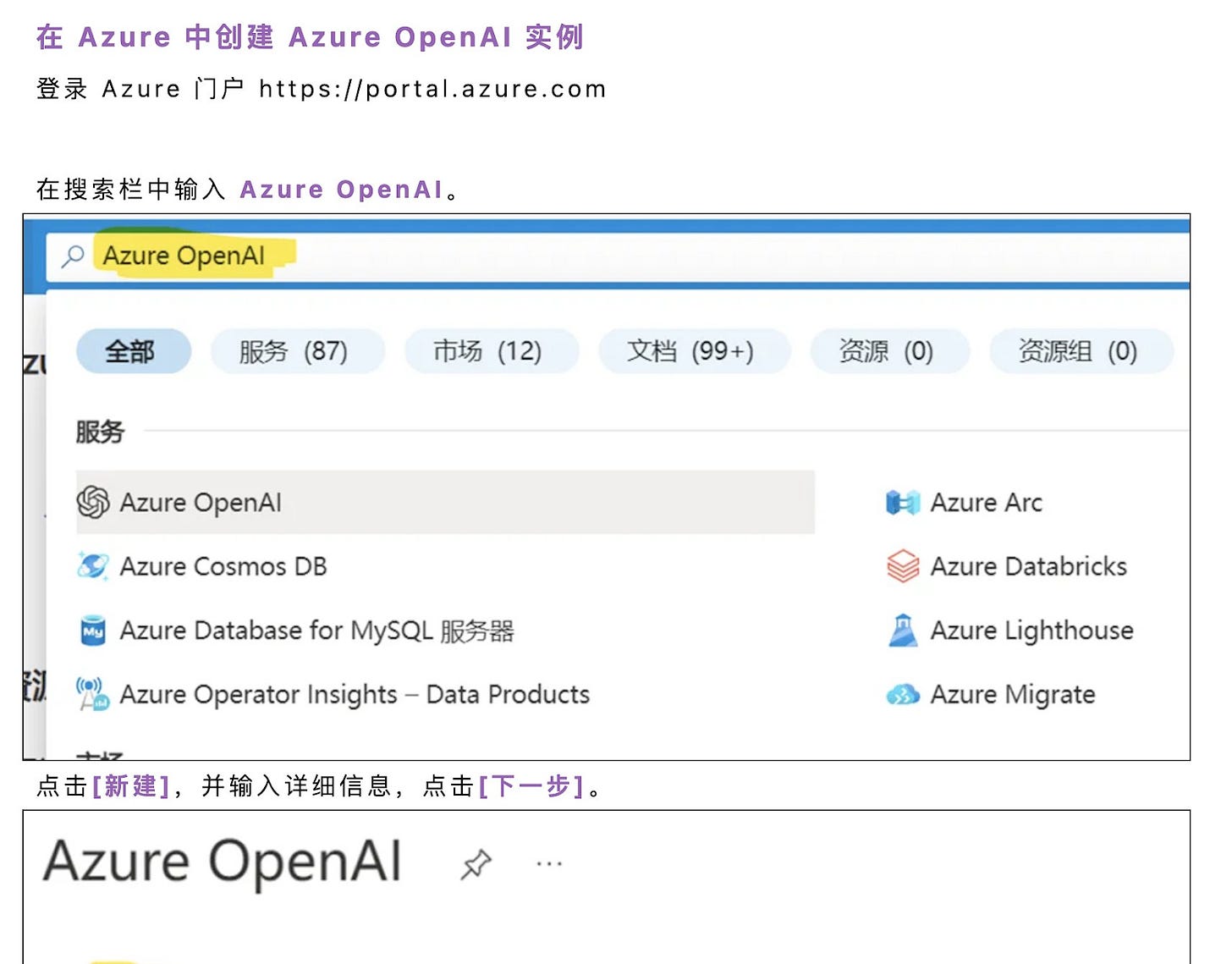The height and width of the screenshot is (964, 1232).
Task: Open the ellipsis more options menu
Action: [549, 864]
